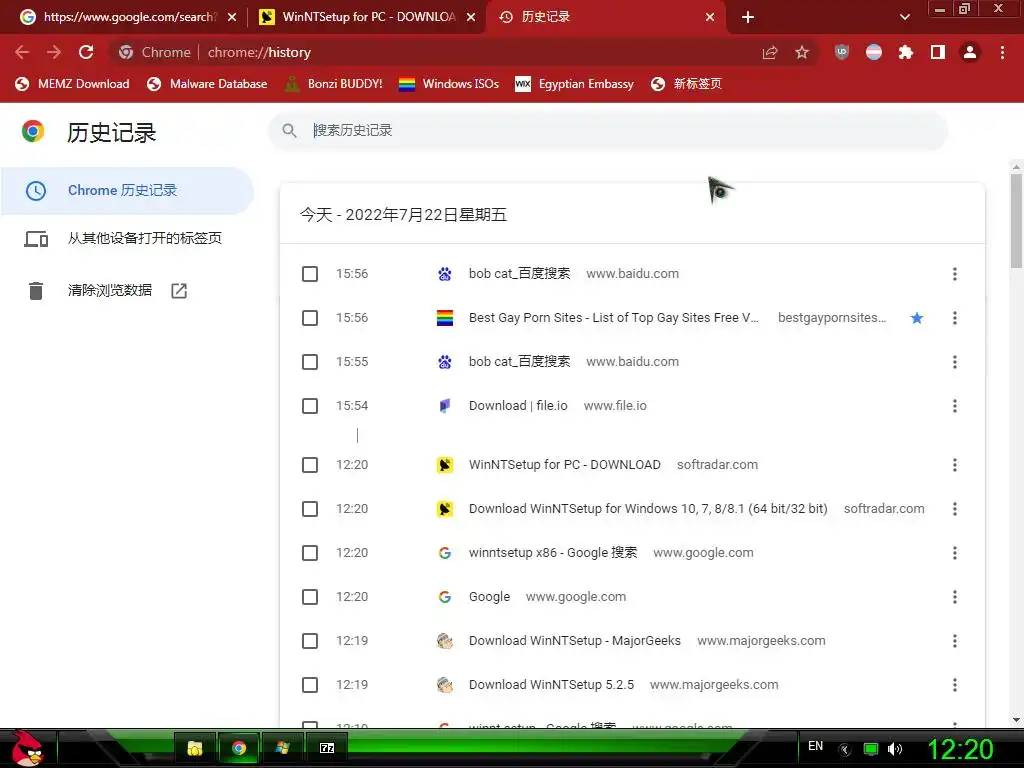Image resolution: width=1024 pixels, height=768 pixels.
Task: Click the forward navigation arrow
Action: pyautogui.click(x=54, y=52)
